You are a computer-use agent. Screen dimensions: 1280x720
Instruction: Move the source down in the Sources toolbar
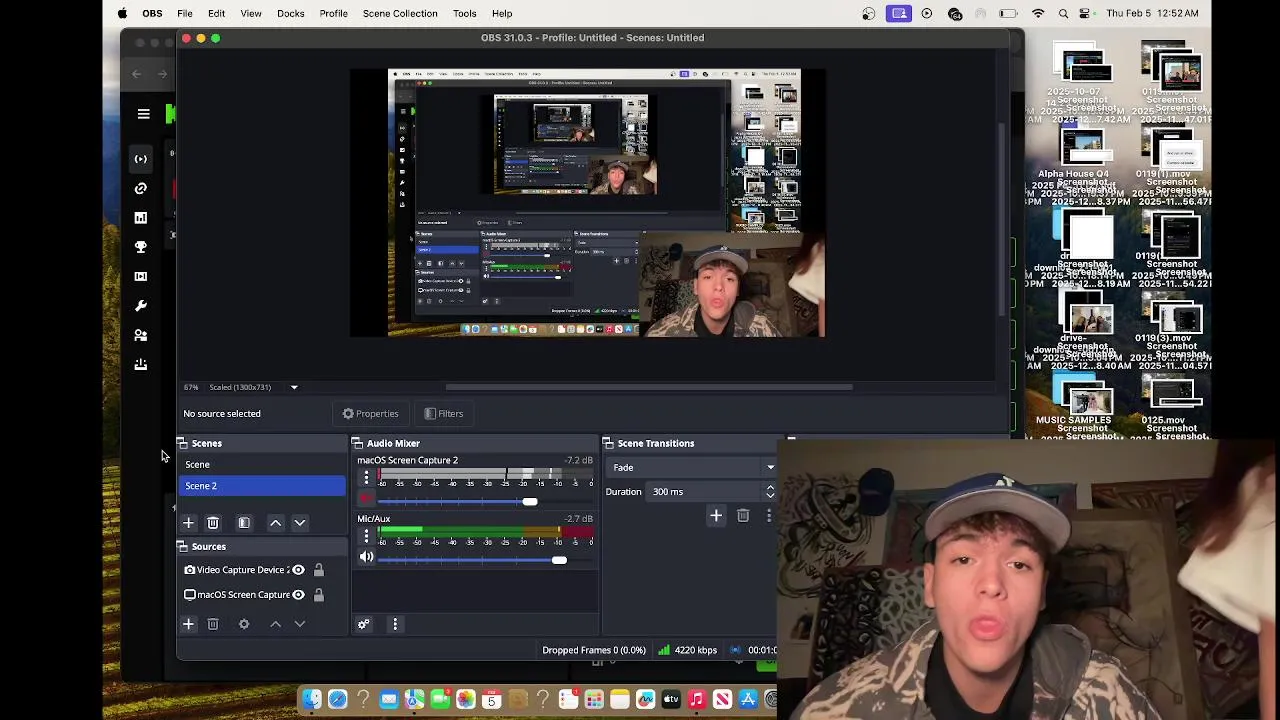click(300, 623)
